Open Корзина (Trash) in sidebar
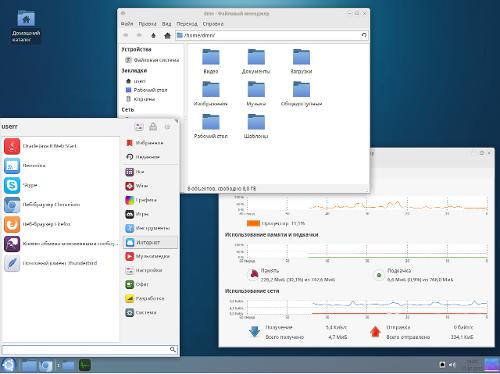The image size is (500, 374). (141, 99)
